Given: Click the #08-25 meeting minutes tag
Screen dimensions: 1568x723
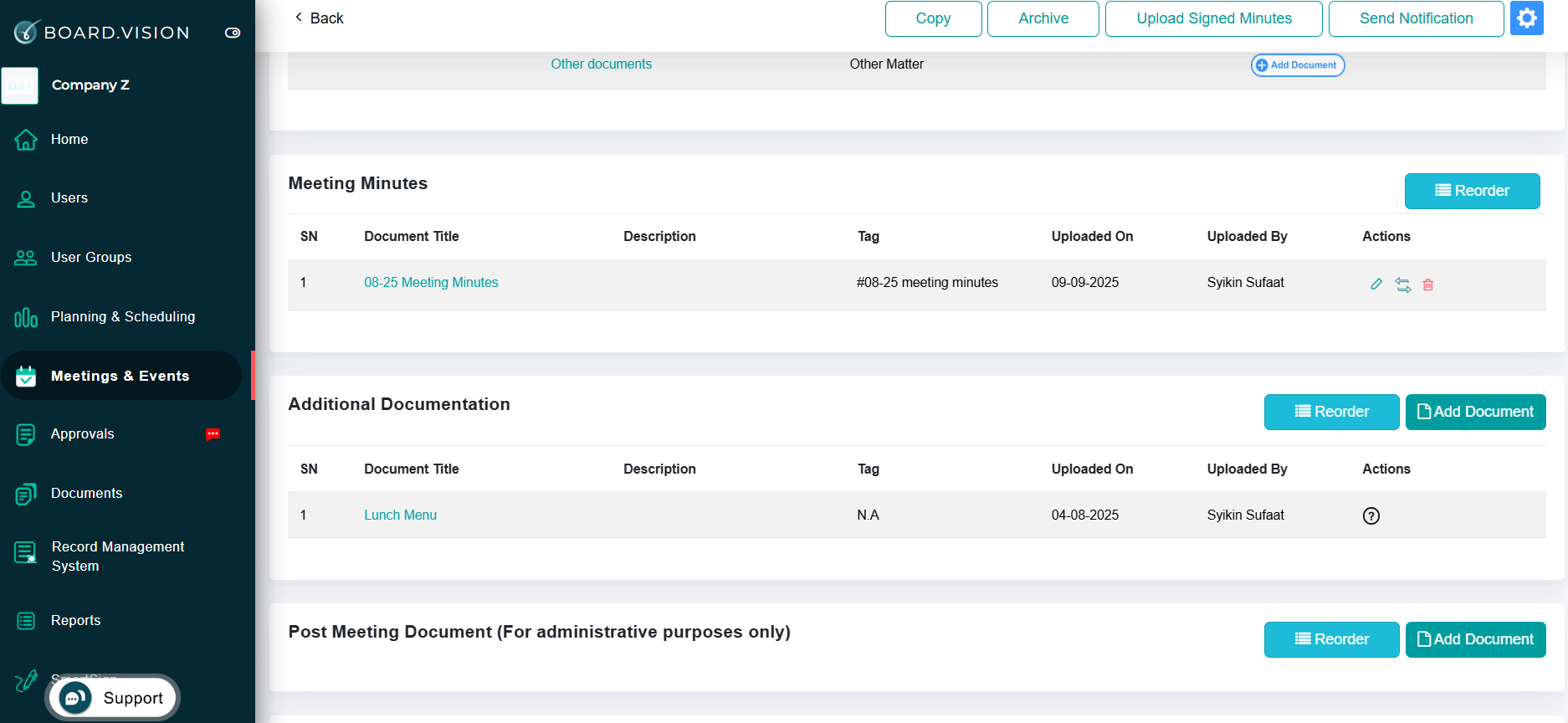Looking at the screenshot, I should tap(927, 283).
